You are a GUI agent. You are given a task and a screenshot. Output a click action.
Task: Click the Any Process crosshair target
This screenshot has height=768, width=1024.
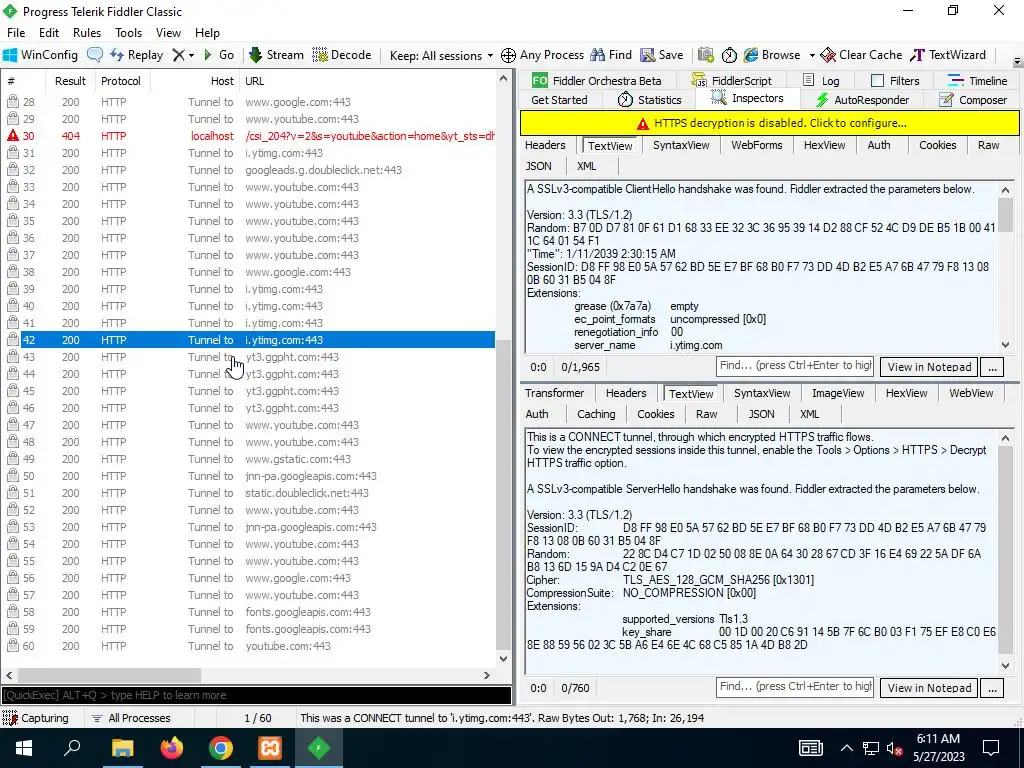tap(542, 55)
